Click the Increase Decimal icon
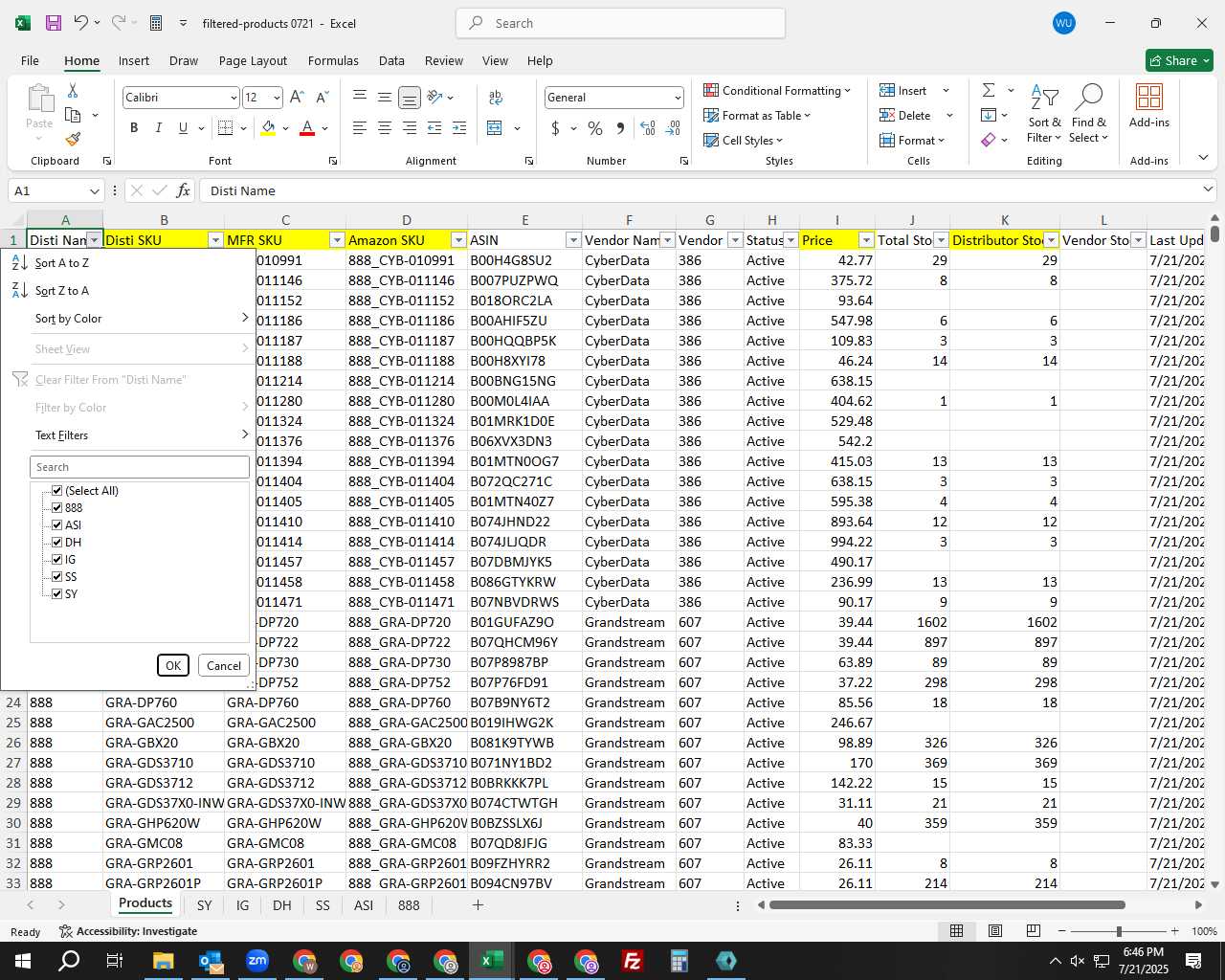The image size is (1225, 980). click(x=648, y=128)
